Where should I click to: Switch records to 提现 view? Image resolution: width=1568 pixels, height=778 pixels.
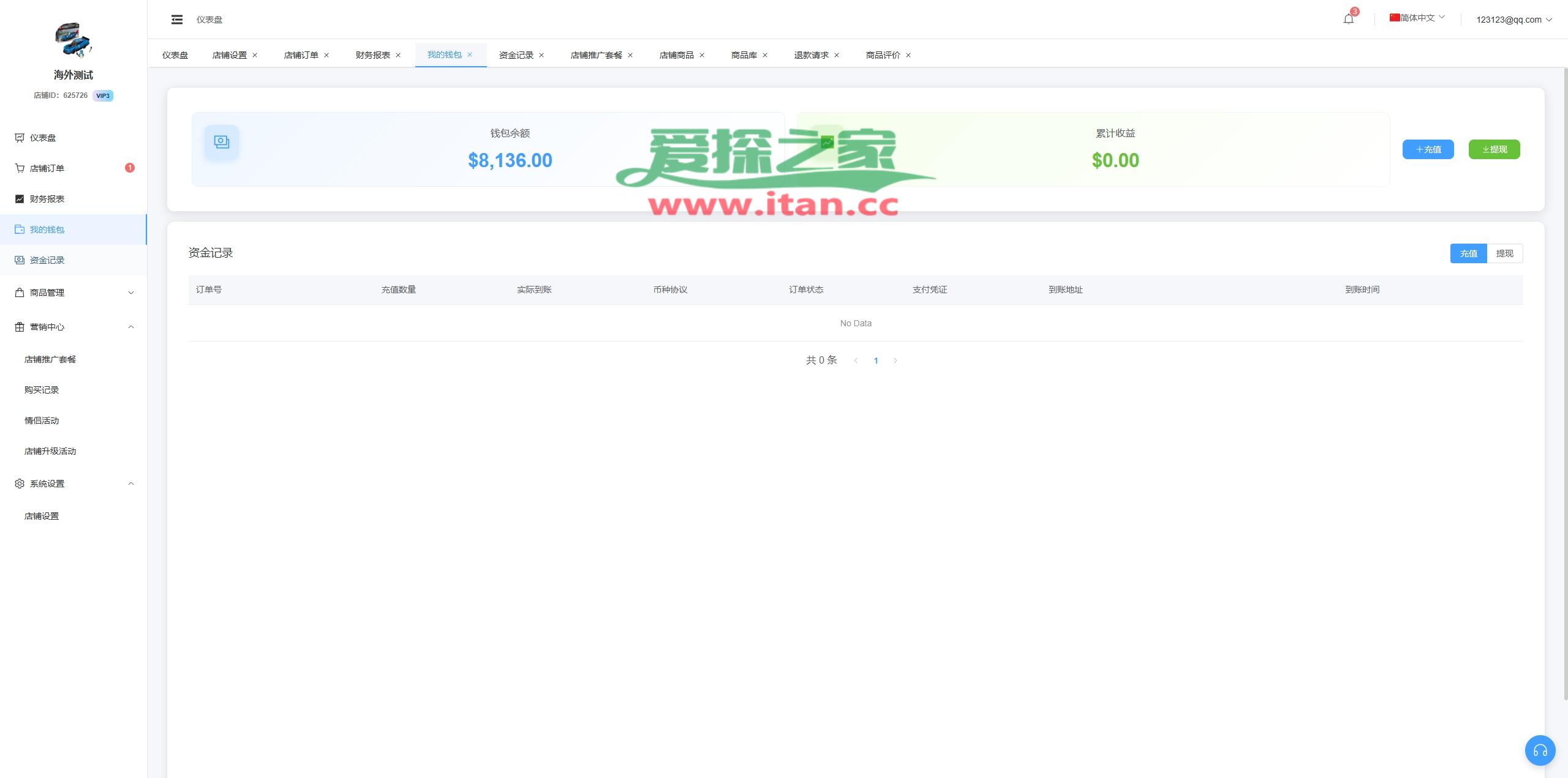(x=1504, y=253)
